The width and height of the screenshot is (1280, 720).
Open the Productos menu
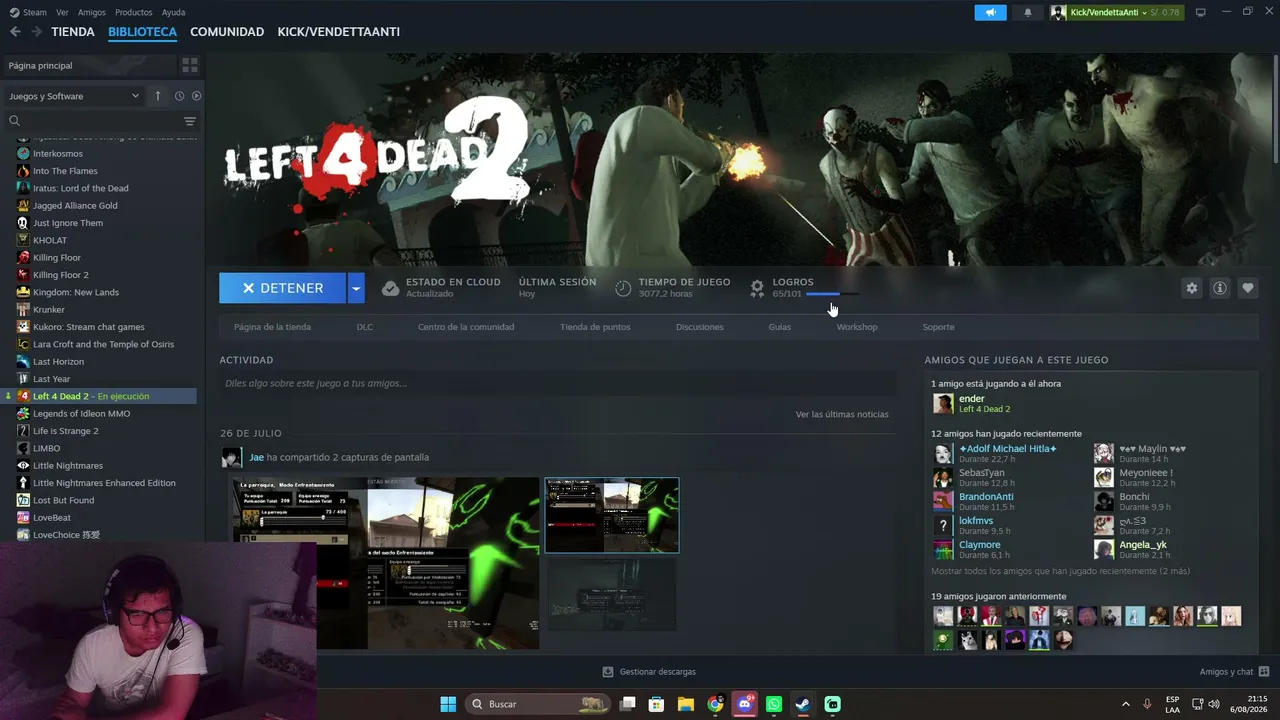point(133,12)
